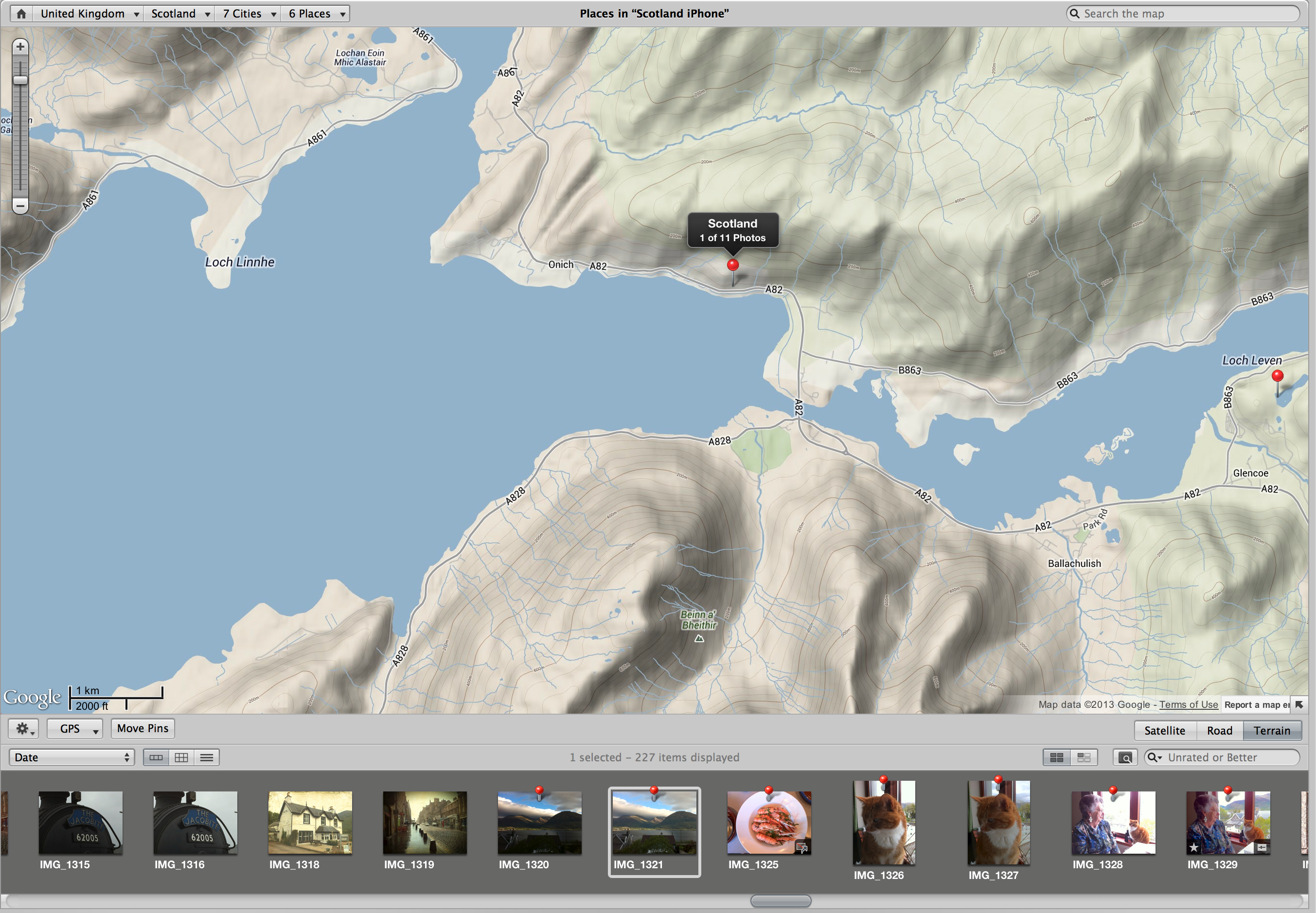Switch browser to grid view
This screenshot has height=913, width=1316.
[181, 757]
